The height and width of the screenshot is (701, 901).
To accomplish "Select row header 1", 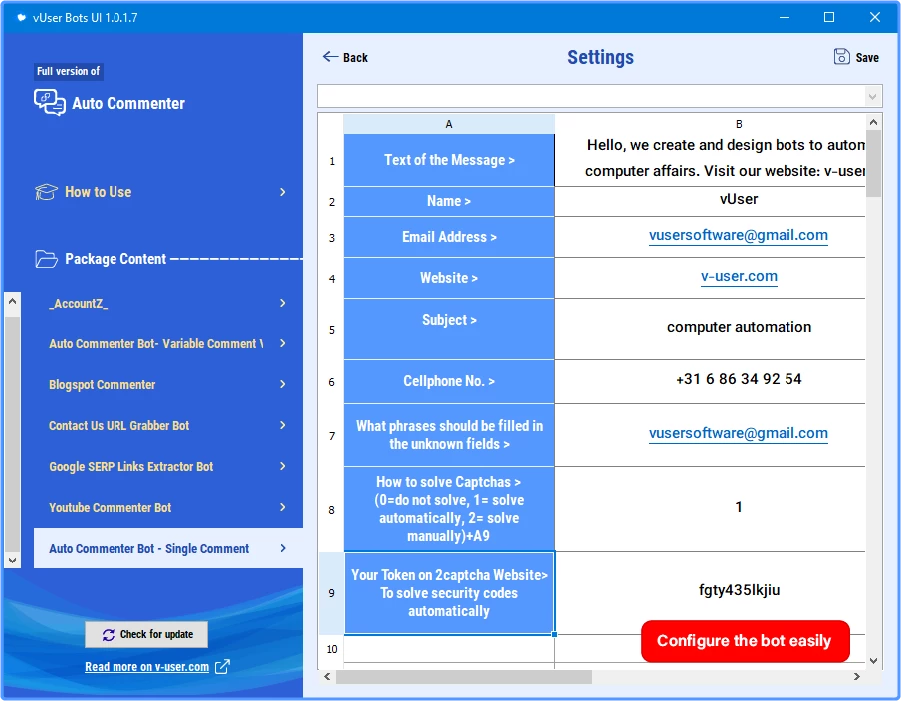I will click(332, 161).
